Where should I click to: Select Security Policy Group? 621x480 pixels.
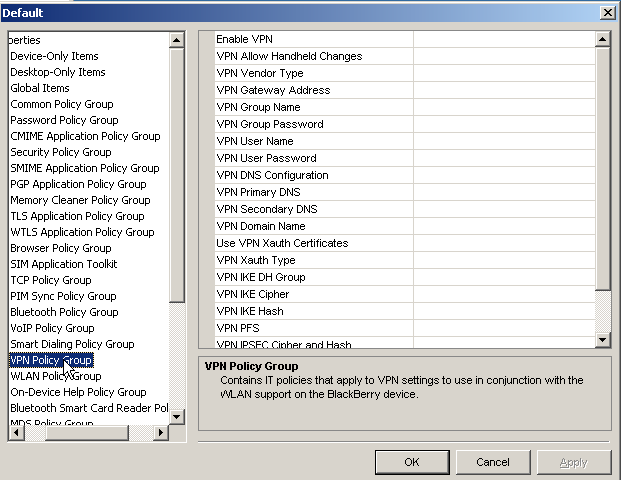point(61,152)
